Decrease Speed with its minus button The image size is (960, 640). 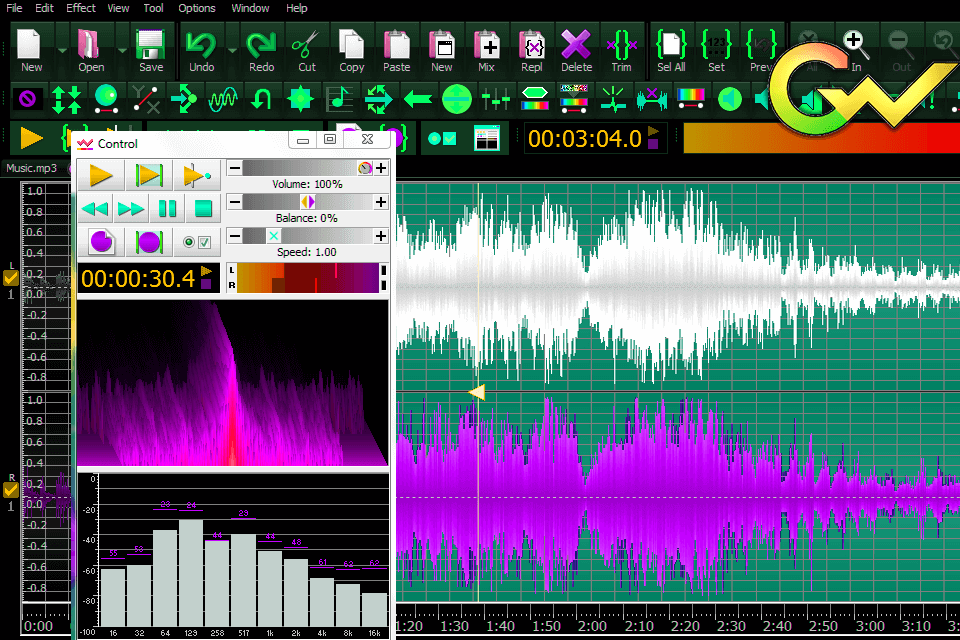click(x=234, y=235)
